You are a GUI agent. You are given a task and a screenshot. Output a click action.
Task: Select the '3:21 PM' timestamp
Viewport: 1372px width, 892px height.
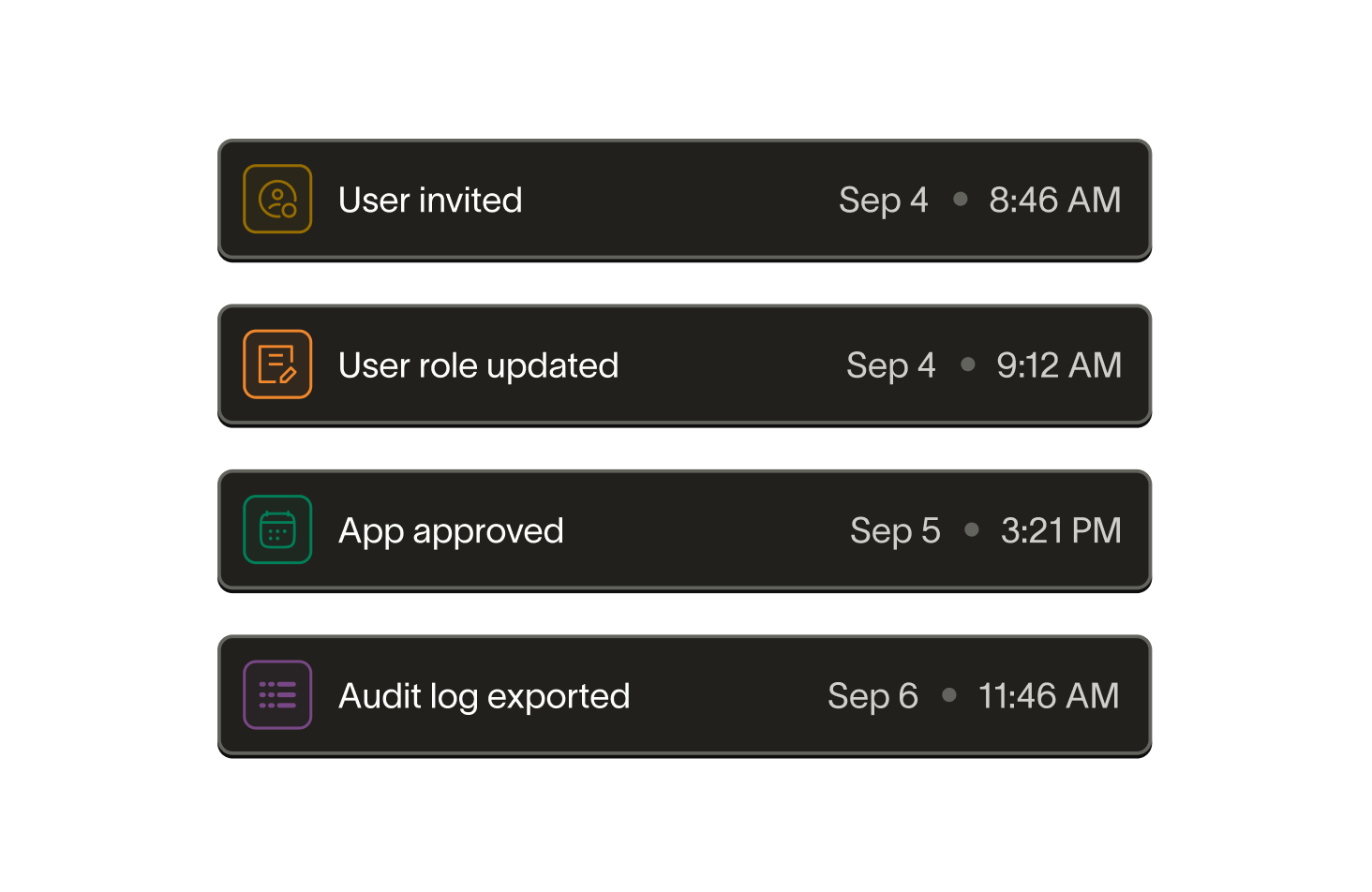click(1060, 529)
